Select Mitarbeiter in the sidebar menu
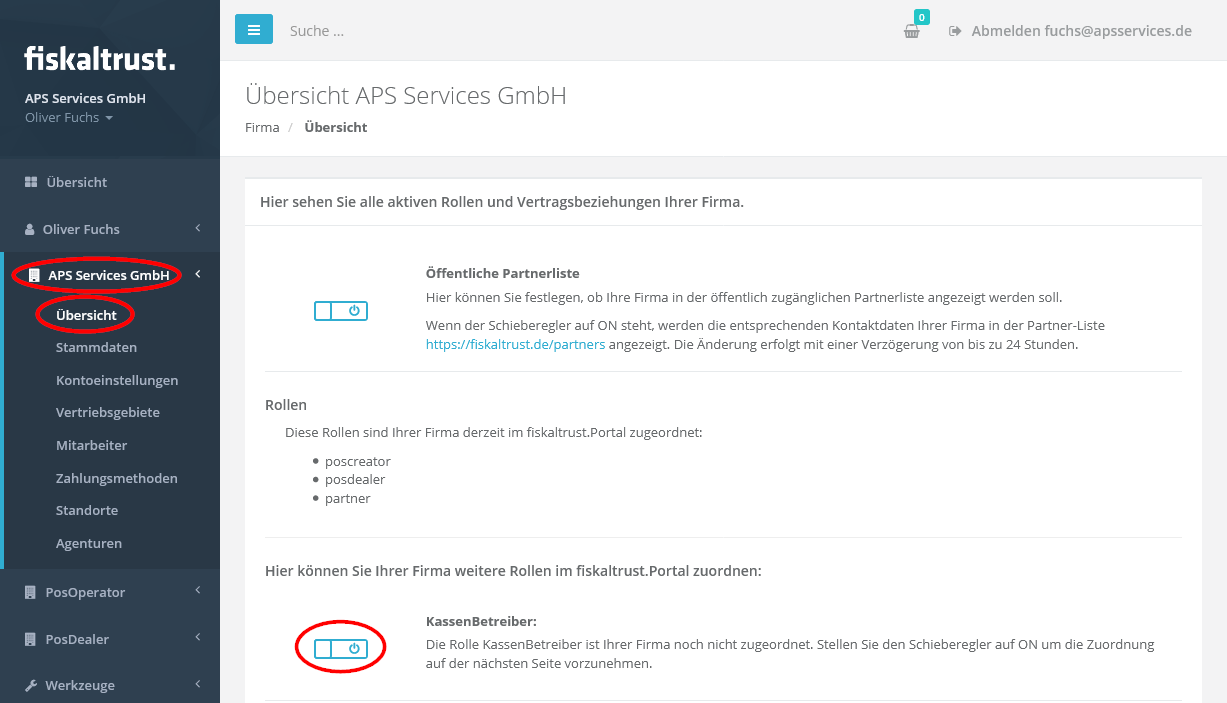 point(91,445)
